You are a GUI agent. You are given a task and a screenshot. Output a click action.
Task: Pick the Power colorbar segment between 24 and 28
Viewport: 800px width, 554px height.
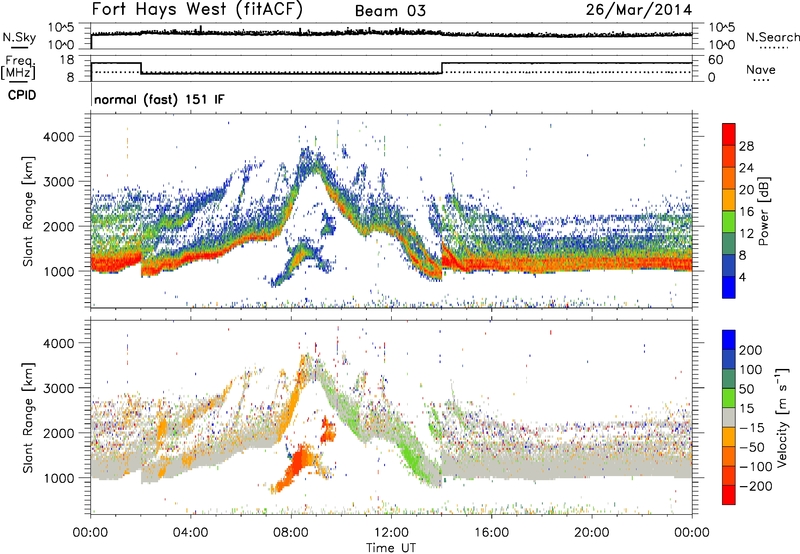[x=729, y=156]
